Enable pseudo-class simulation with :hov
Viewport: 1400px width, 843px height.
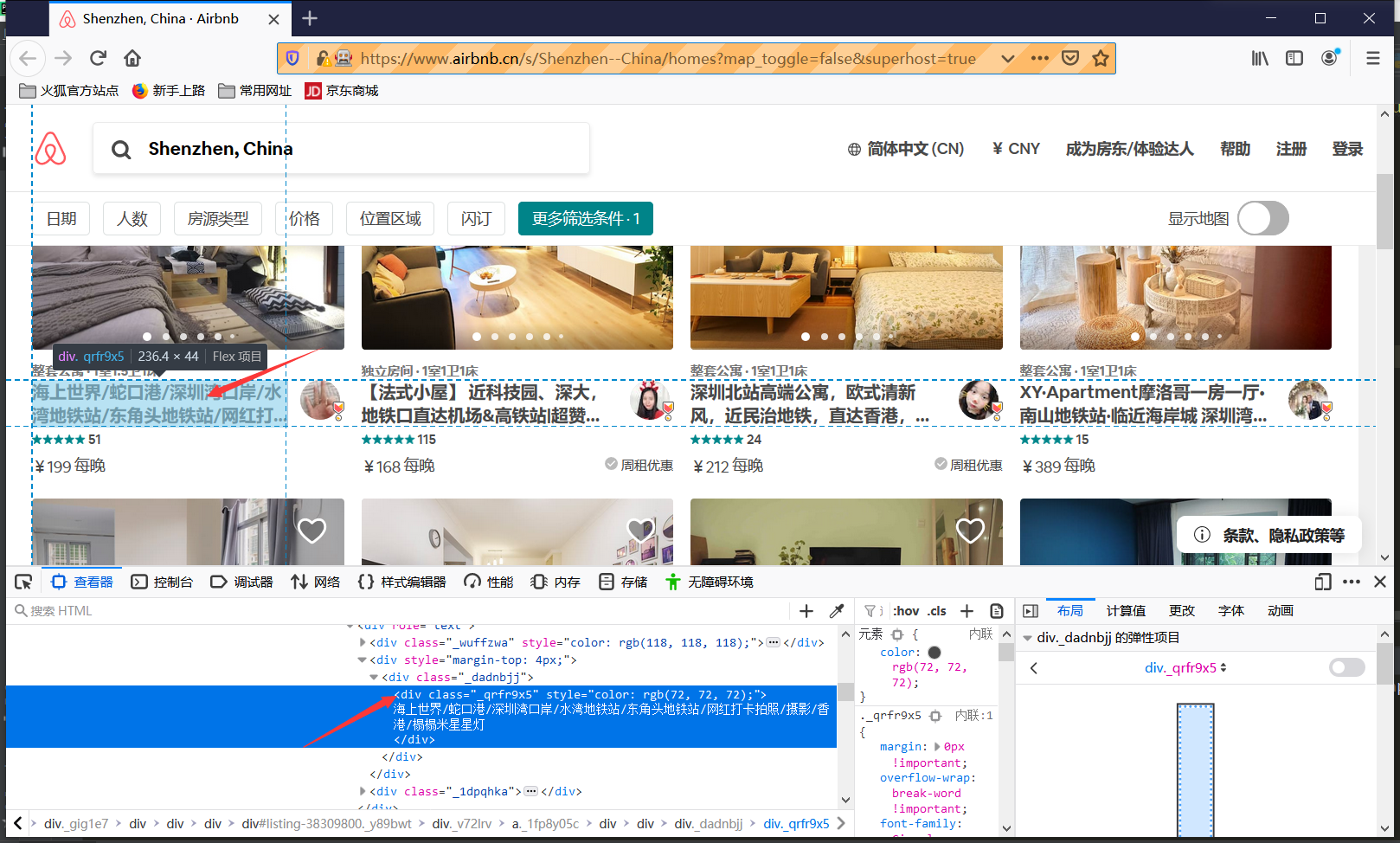pos(905,610)
